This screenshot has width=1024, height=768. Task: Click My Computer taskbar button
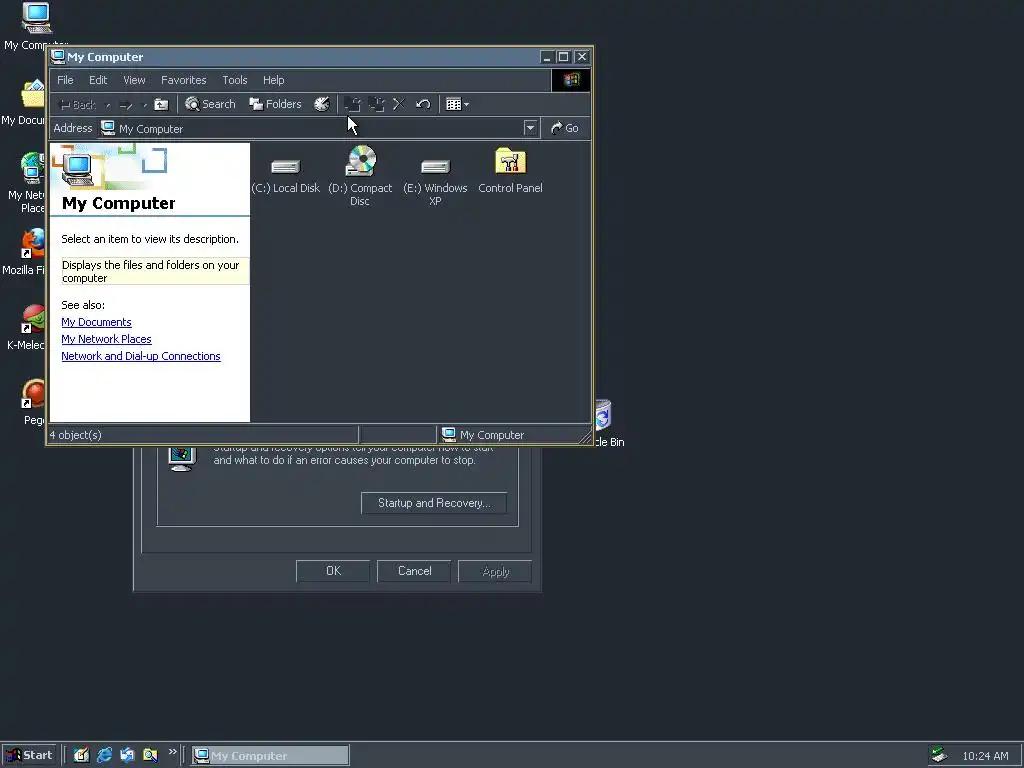point(270,756)
